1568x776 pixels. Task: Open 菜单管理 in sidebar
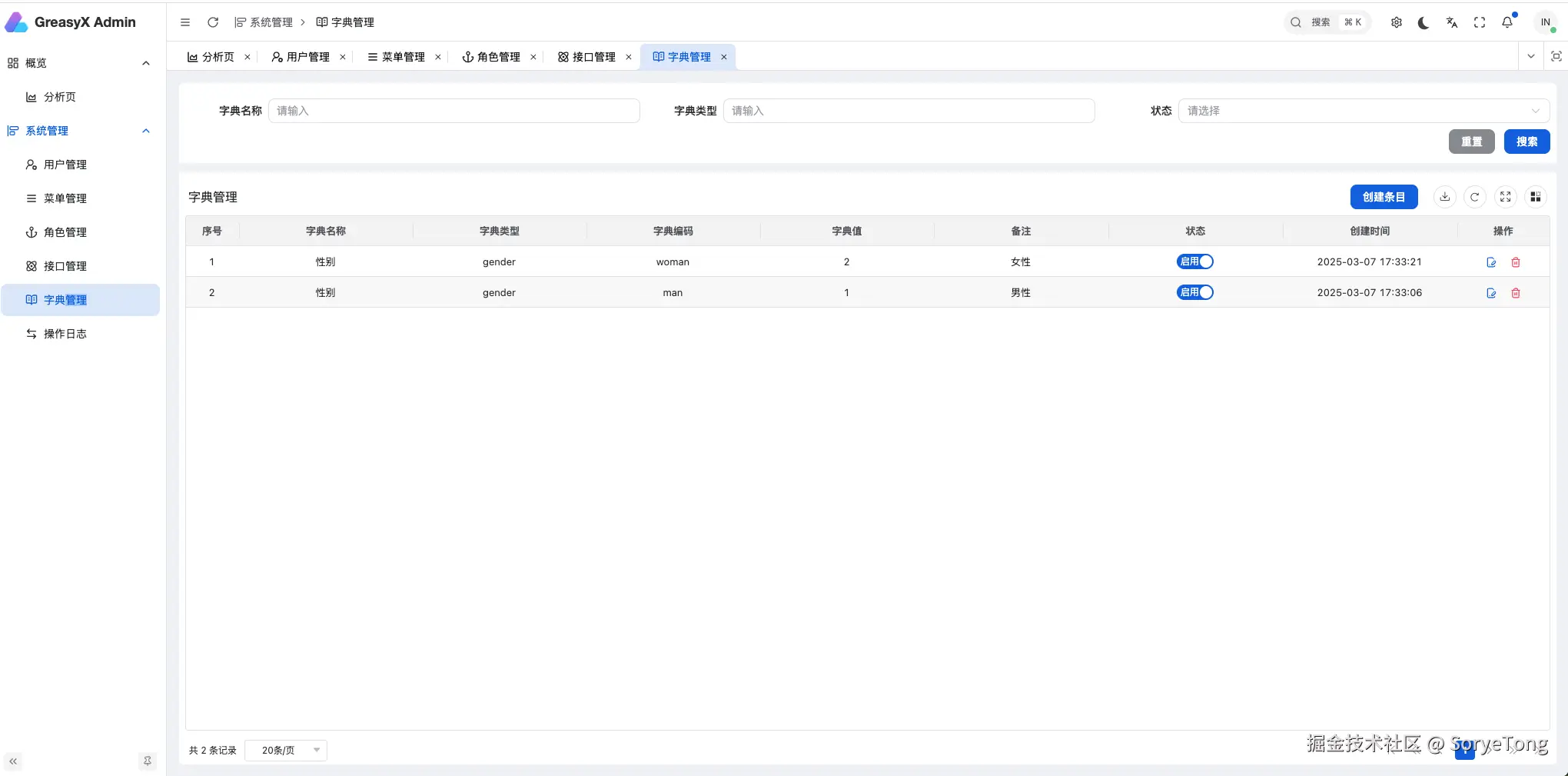coord(80,198)
